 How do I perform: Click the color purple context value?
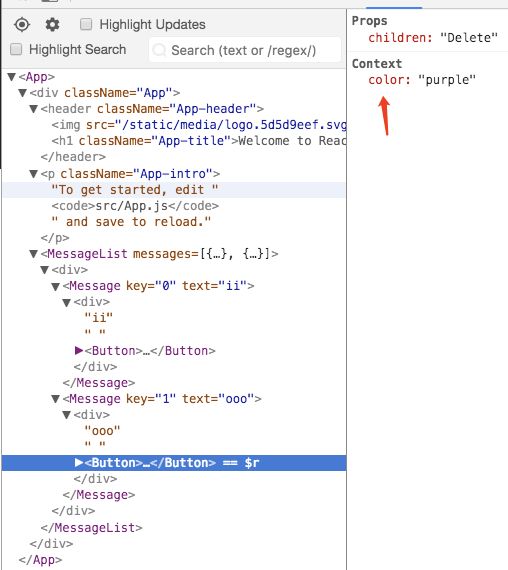pyautogui.click(x=447, y=80)
